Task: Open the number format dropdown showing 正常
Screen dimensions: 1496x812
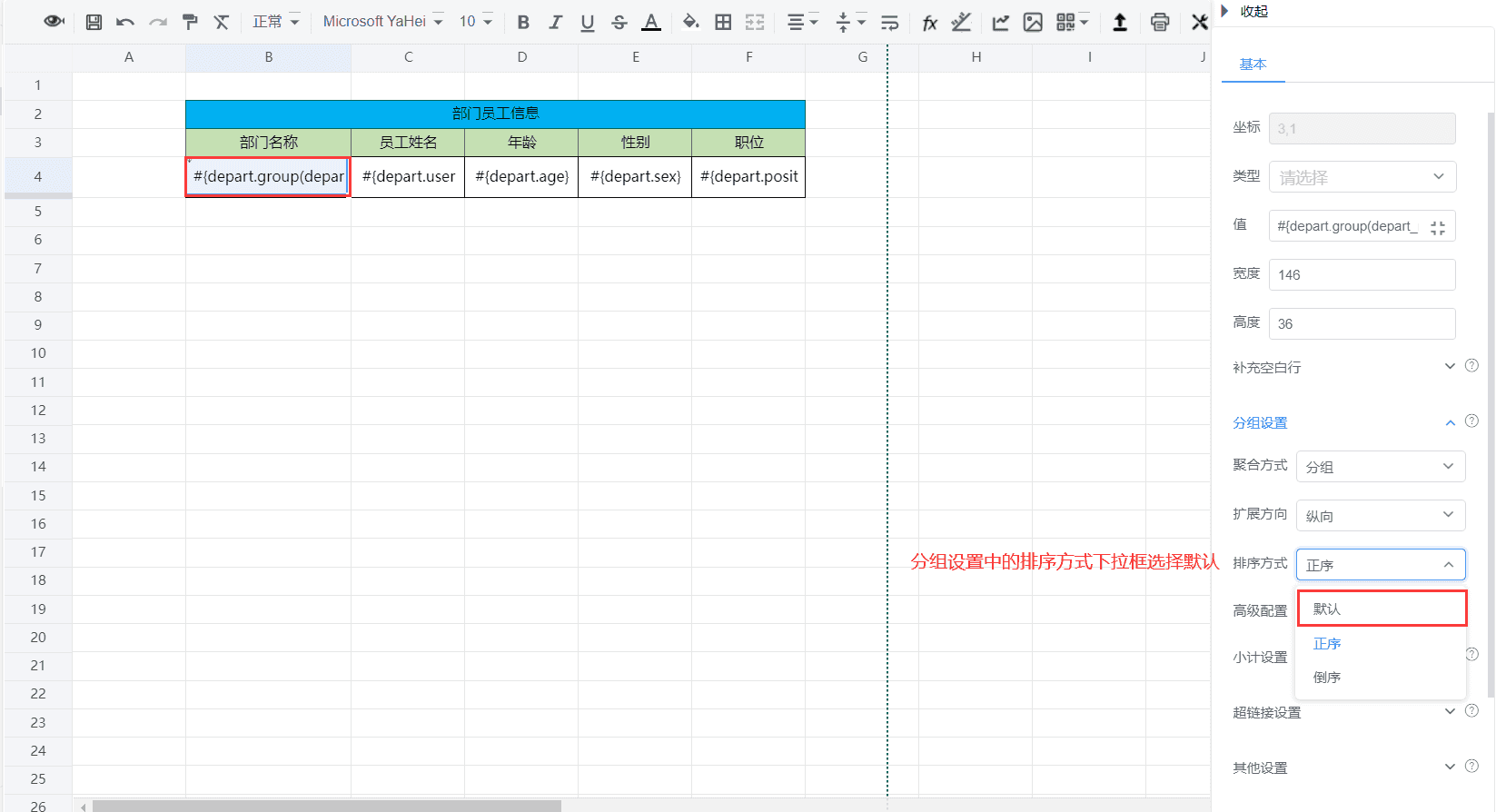Action: coord(275,22)
